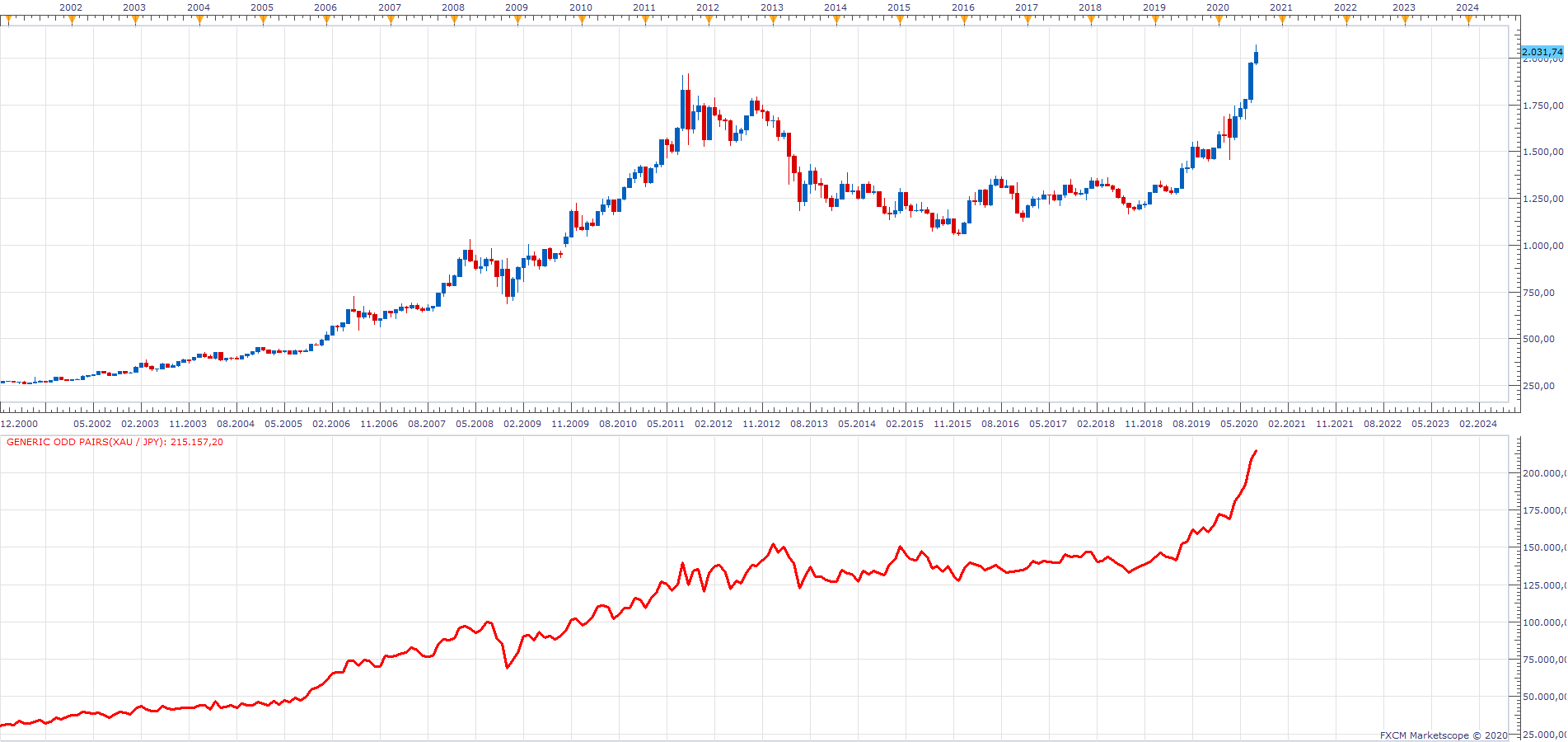
Task: Click the 02.2021 date axis label
Action: click(x=1287, y=424)
